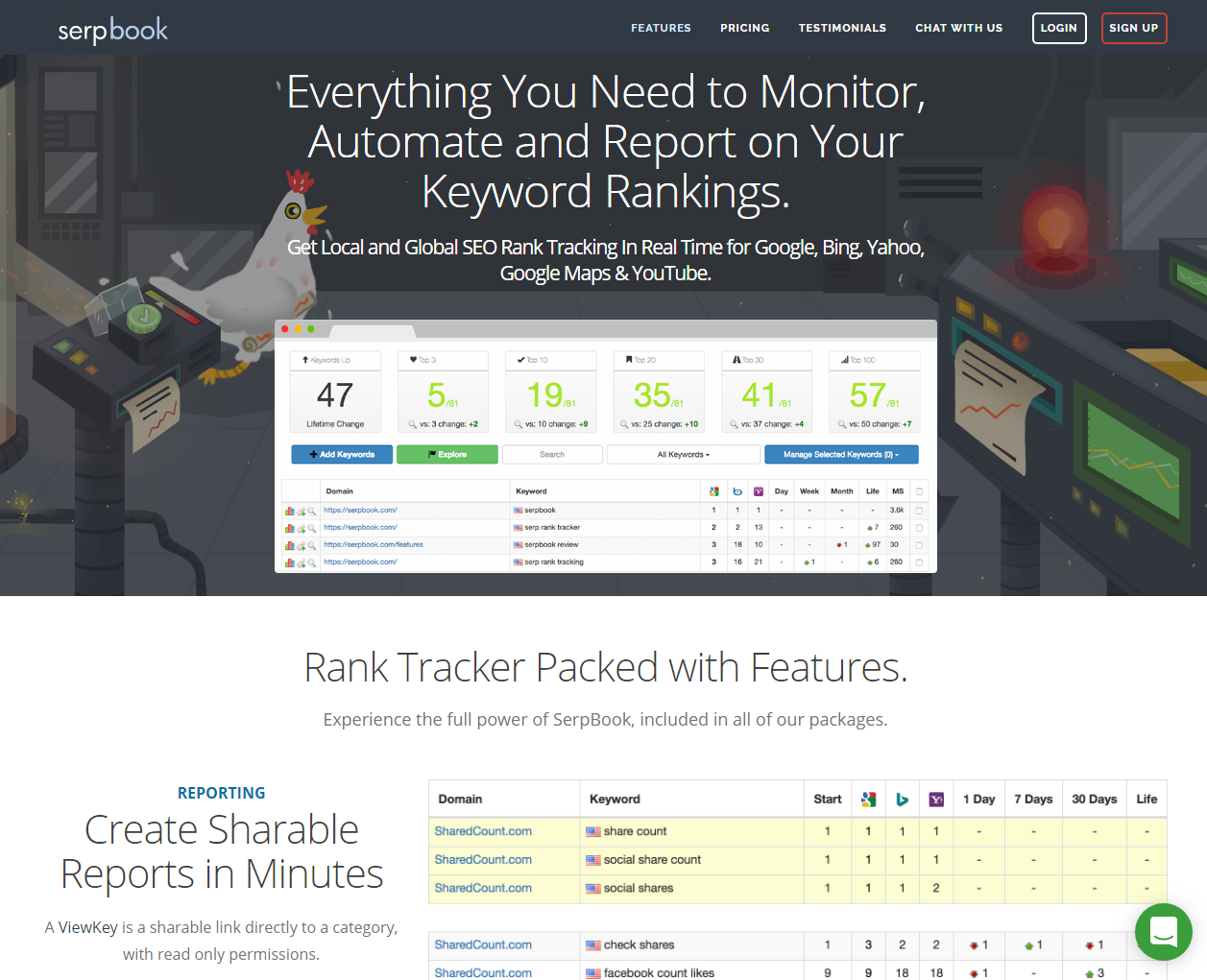The height and width of the screenshot is (980, 1207).
Task: Click the https://serpbook.com/features link
Action: (374, 544)
